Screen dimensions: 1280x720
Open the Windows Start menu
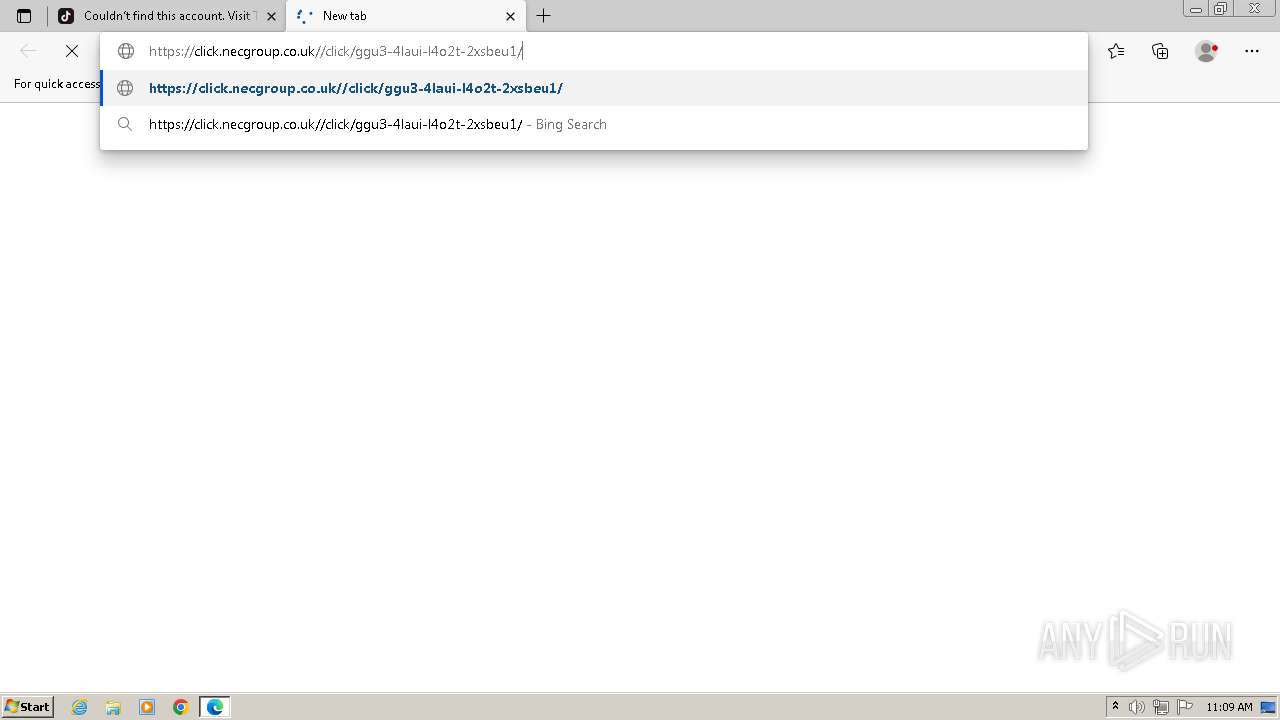coord(27,707)
